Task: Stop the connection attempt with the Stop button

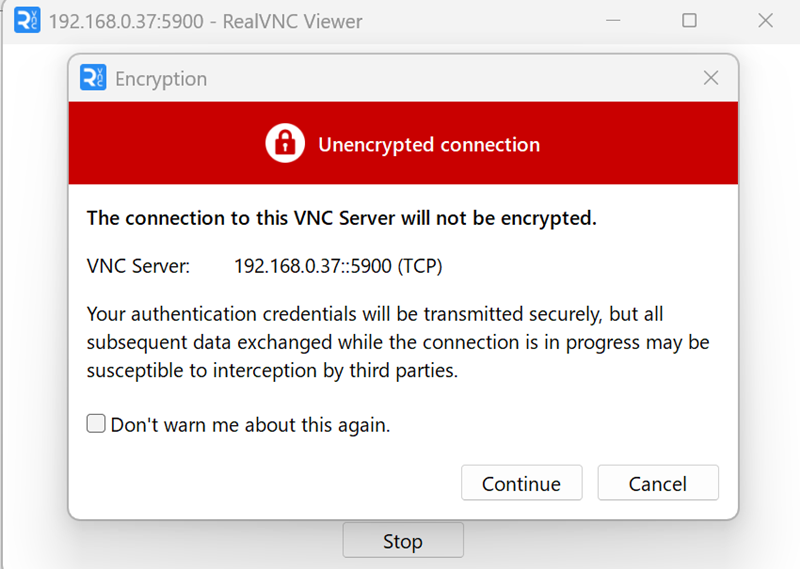Action: [x=403, y=541]
